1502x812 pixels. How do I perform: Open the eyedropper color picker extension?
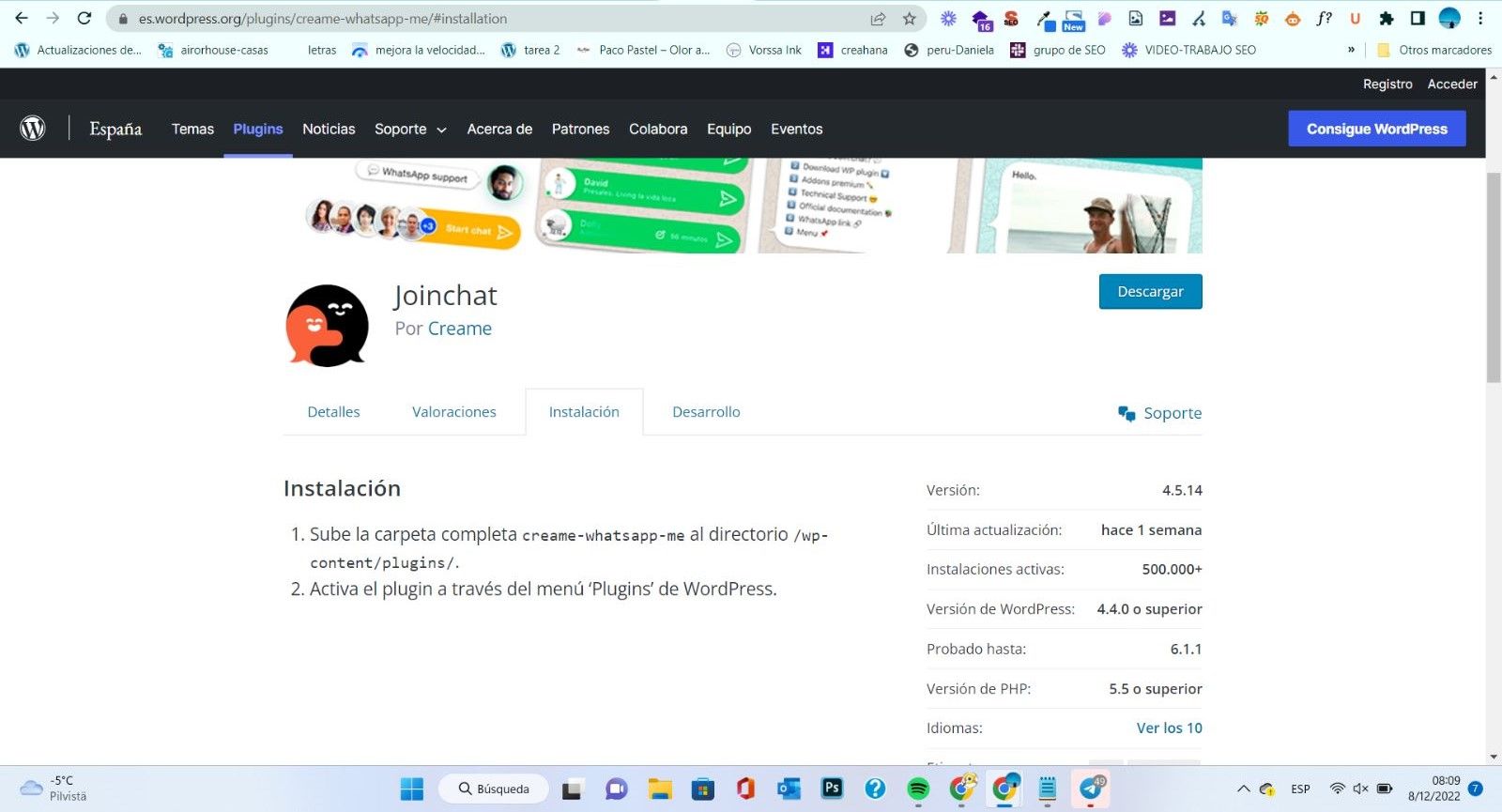tap(1044, 18)
